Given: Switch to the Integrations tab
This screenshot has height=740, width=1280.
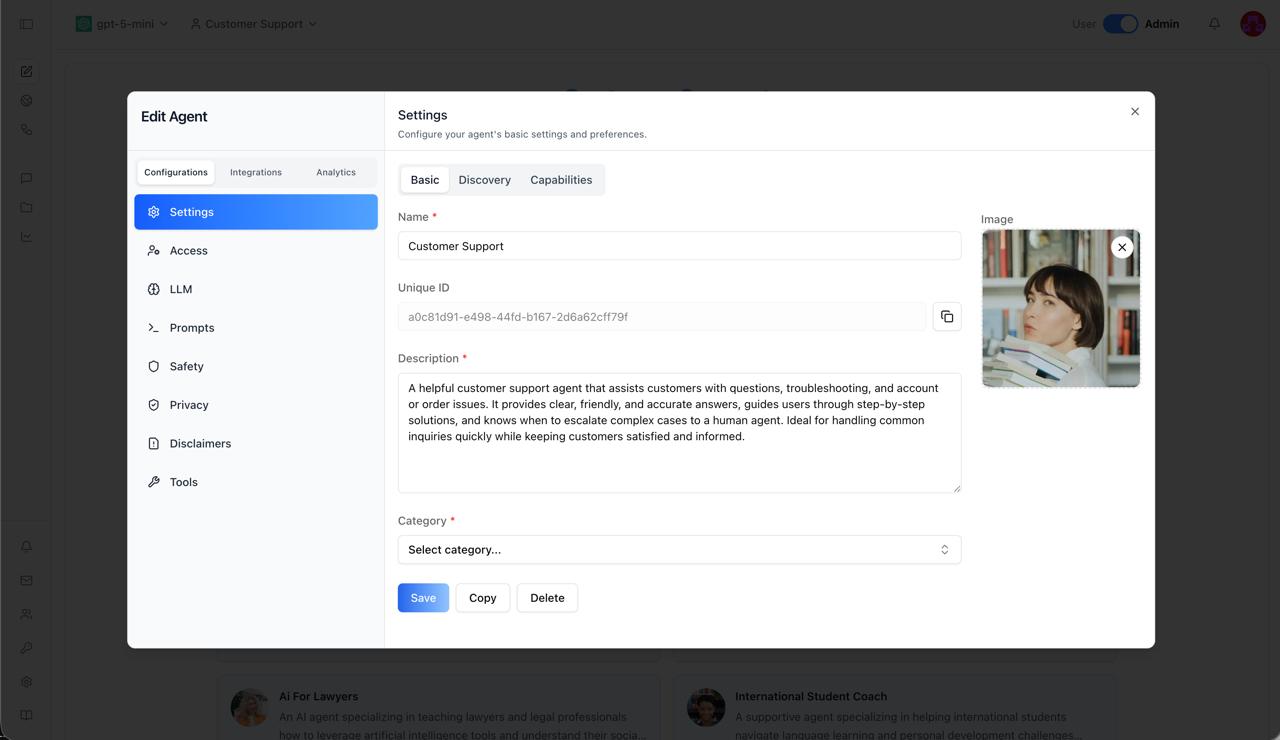Looking at the screenshot, I should (256, 172).
